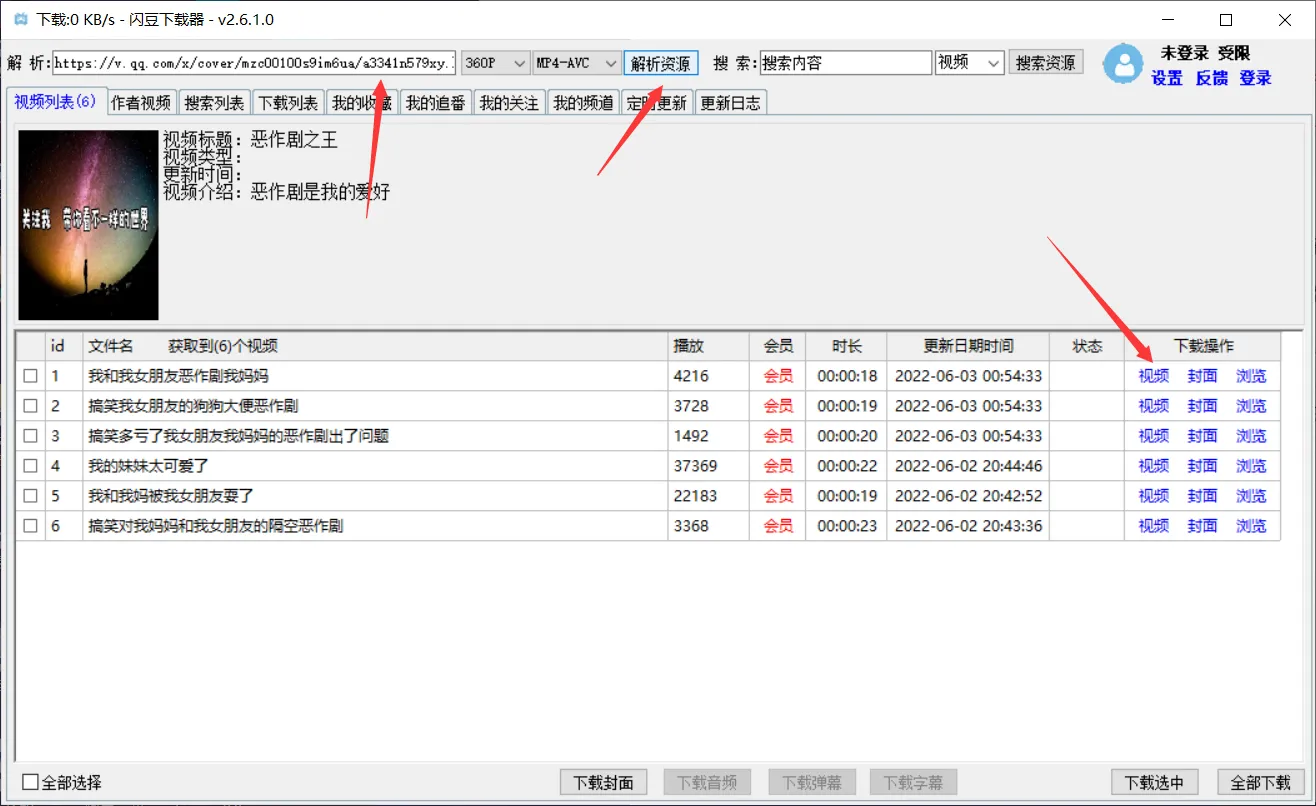The height and width of the screenshot is (806, 1316).
Task: Click the 全部下载 button
Action: click(1260, 782)
